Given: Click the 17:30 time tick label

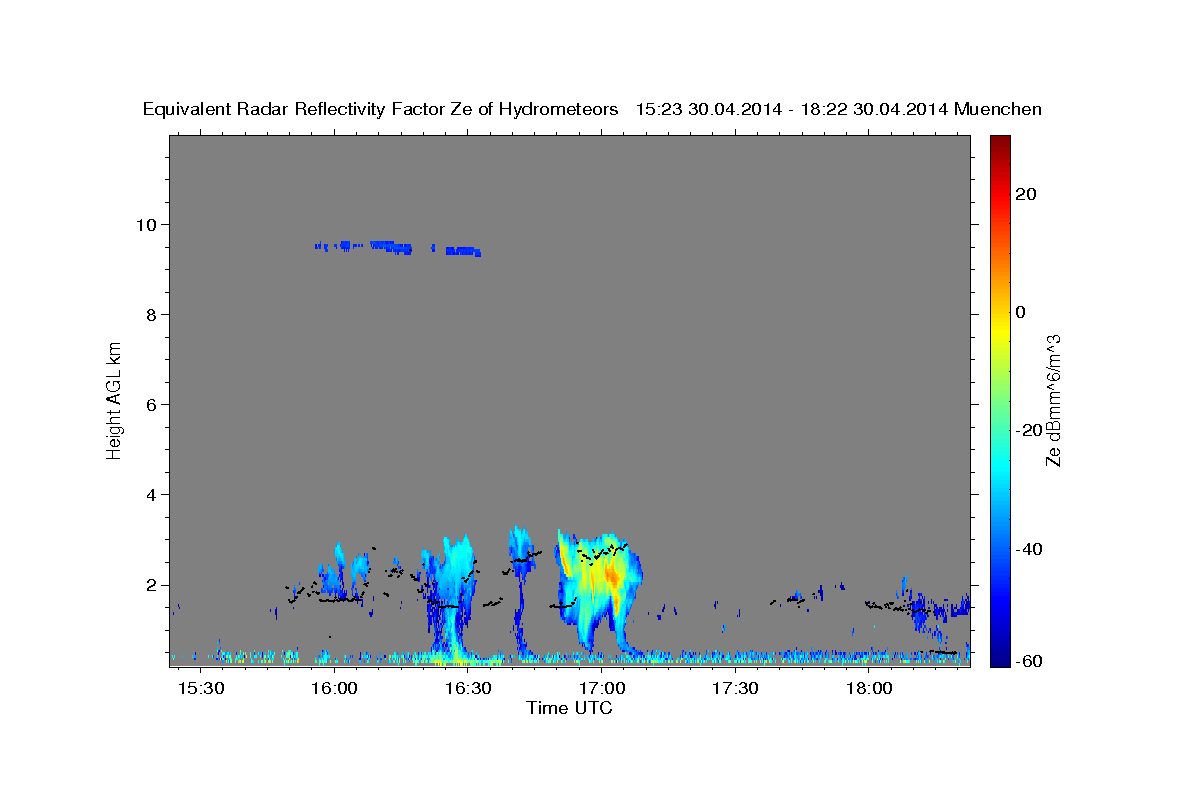Looking at the screenshot, I should [736, 688].
